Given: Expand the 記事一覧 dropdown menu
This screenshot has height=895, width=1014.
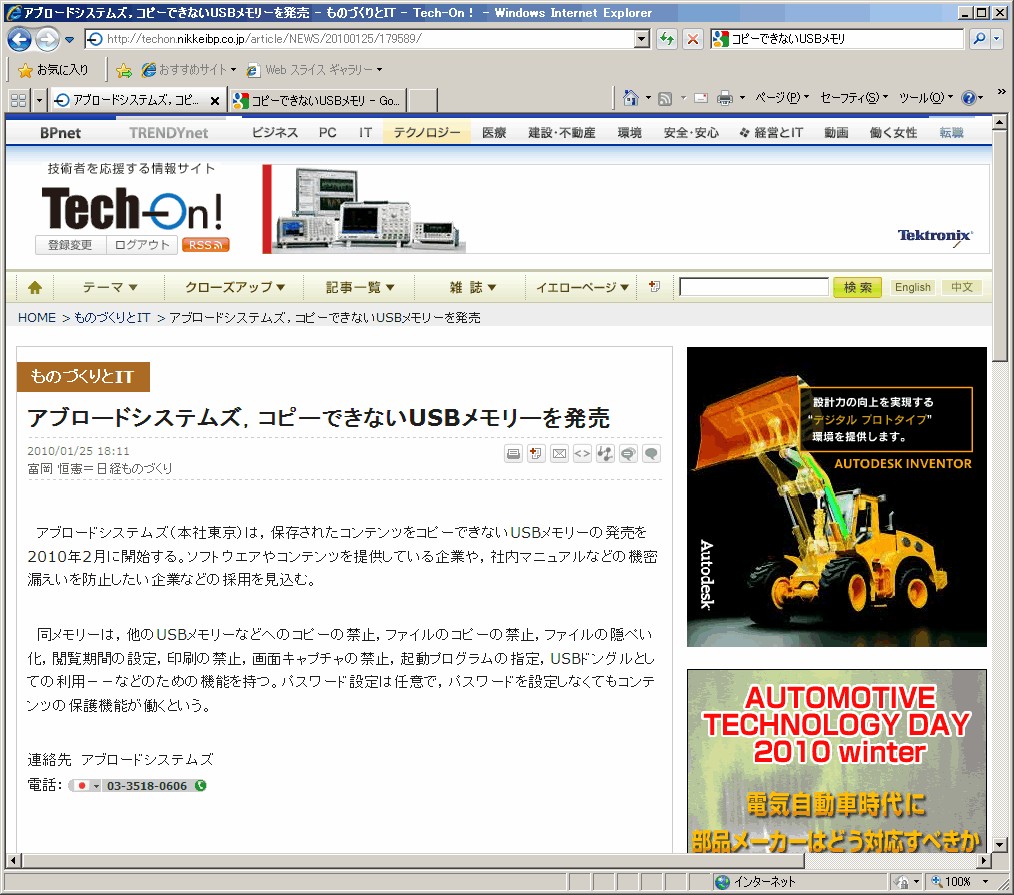Looking at the screenshot, I should 360,287.
